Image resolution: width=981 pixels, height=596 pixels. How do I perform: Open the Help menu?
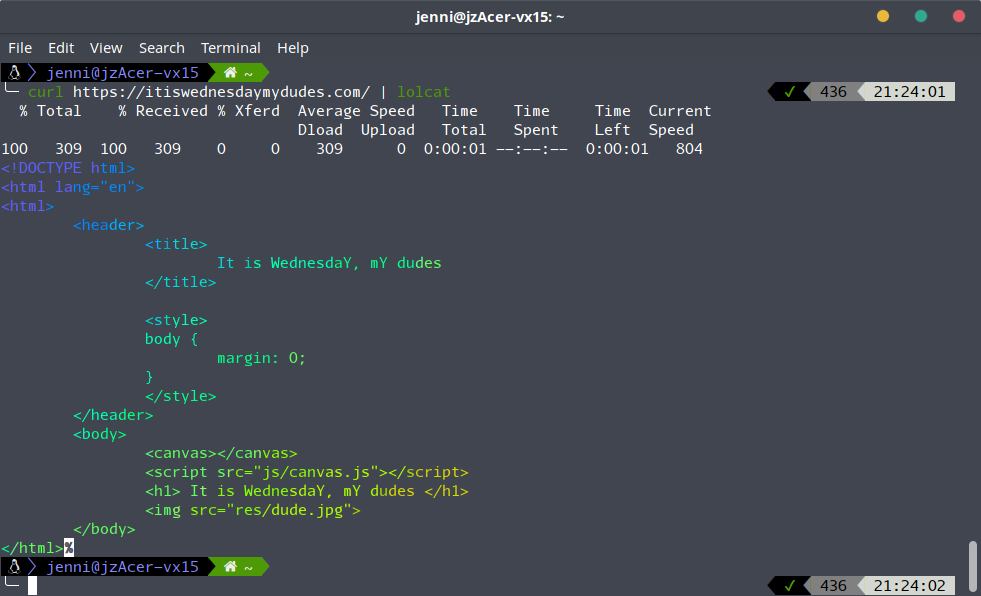(x=293, y=48)
